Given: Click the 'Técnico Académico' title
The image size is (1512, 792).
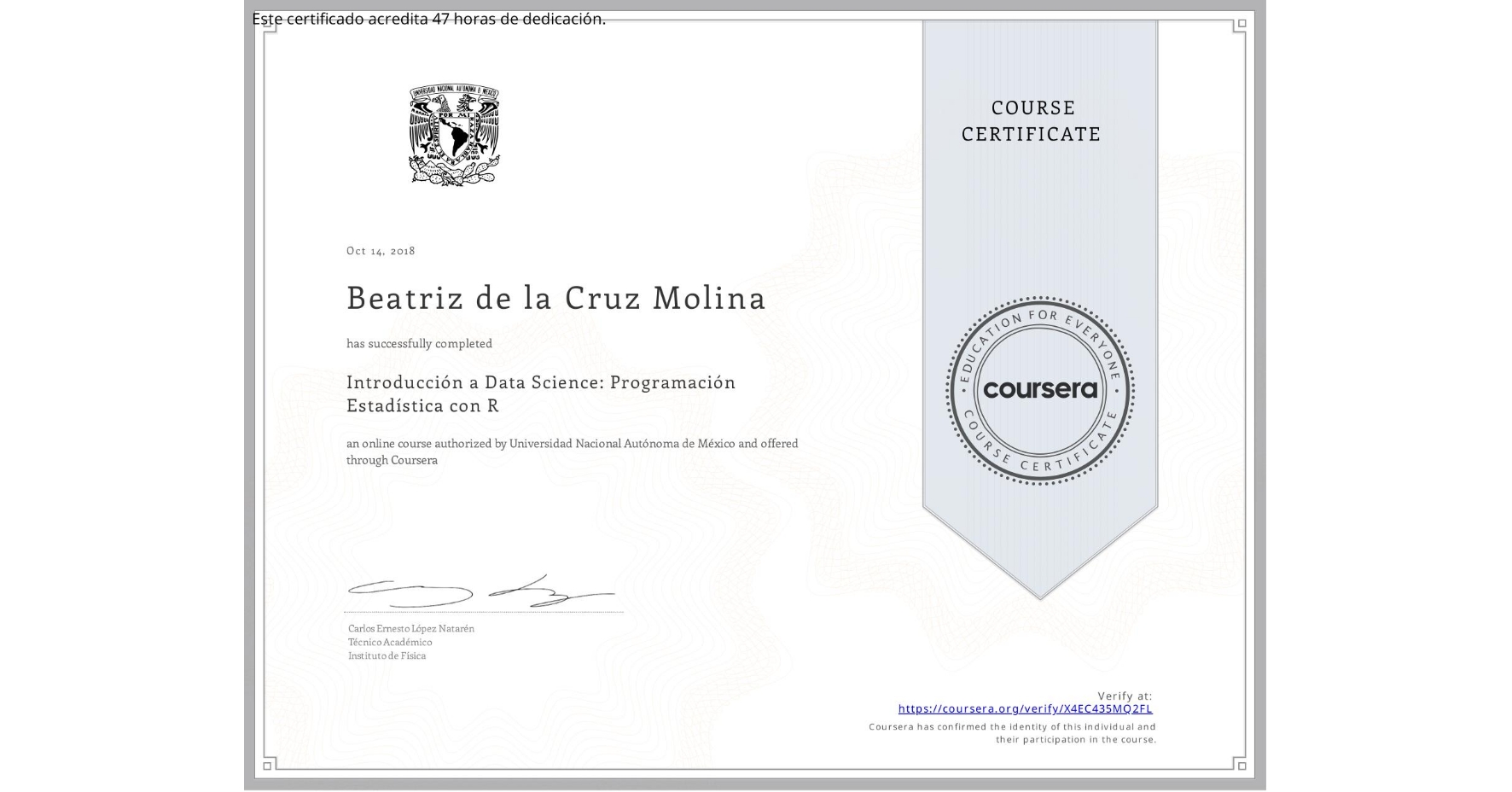Looking at the screenshot, I should point(390,642).
